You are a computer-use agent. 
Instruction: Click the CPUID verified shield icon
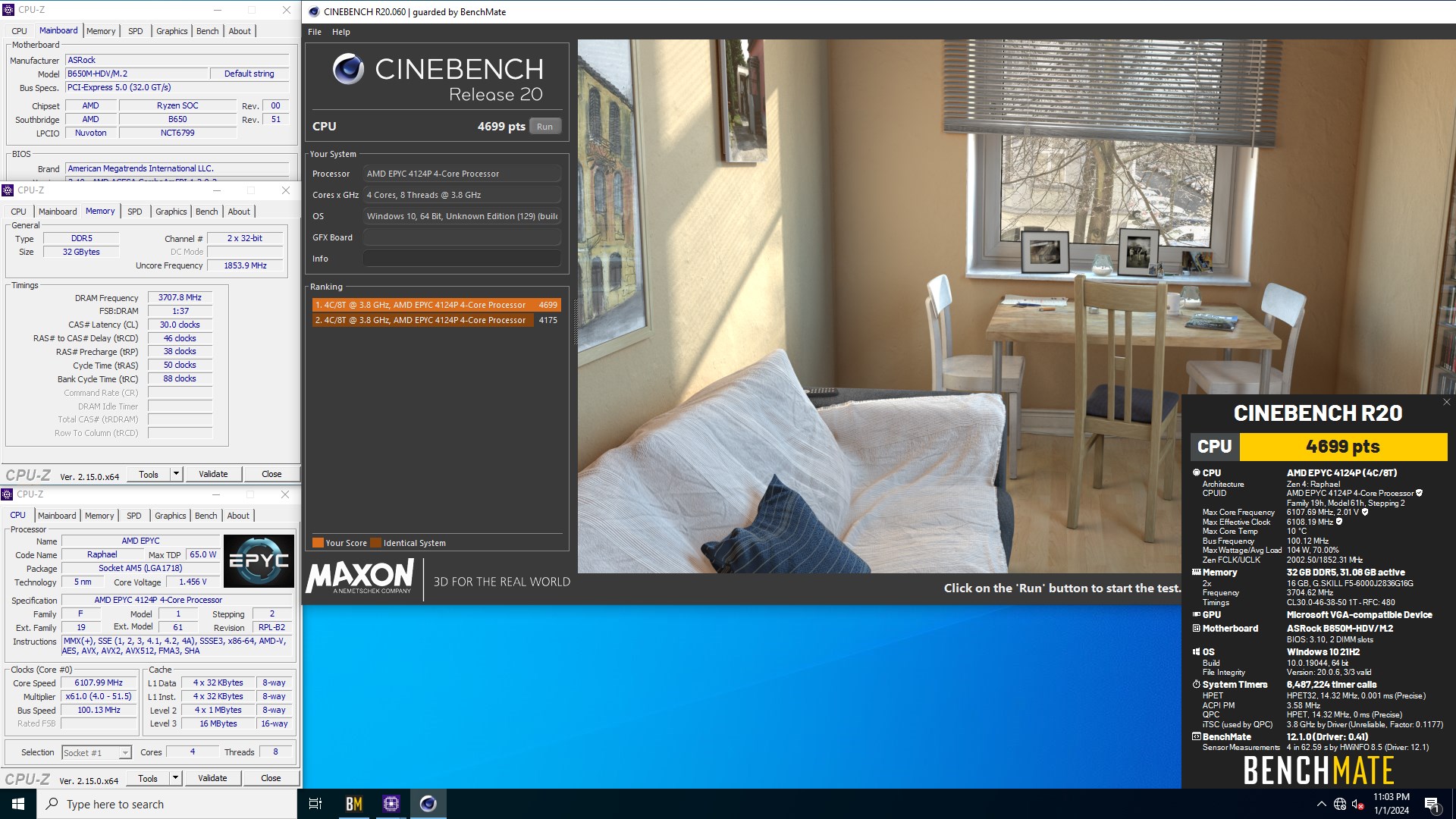[x=1419, y=493]
